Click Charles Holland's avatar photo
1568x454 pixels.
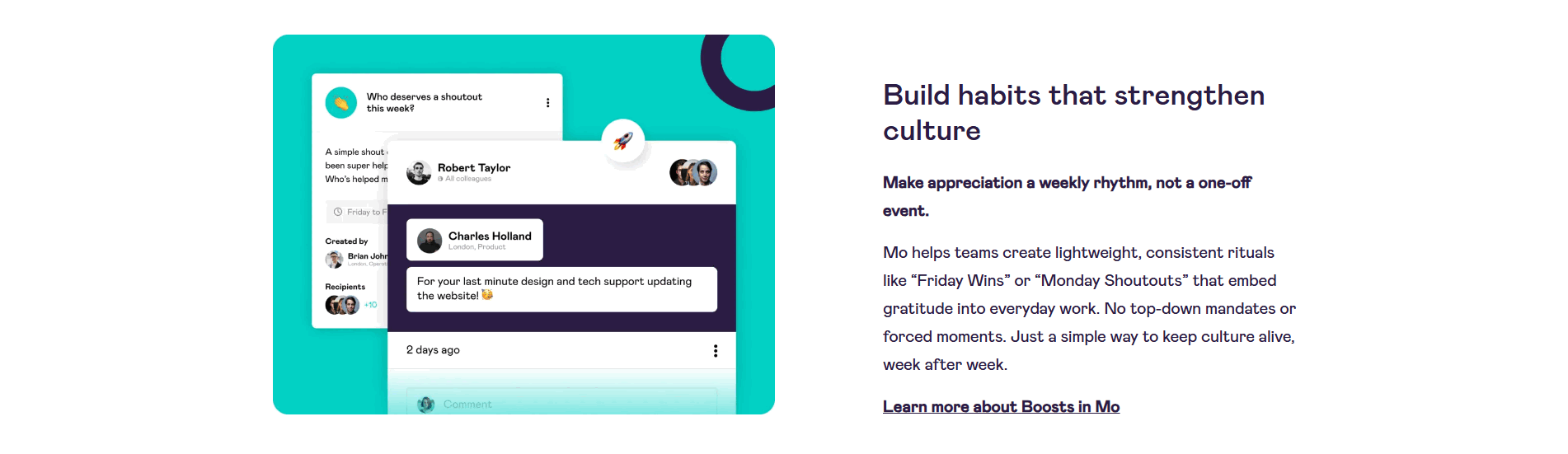click(430, 241)
